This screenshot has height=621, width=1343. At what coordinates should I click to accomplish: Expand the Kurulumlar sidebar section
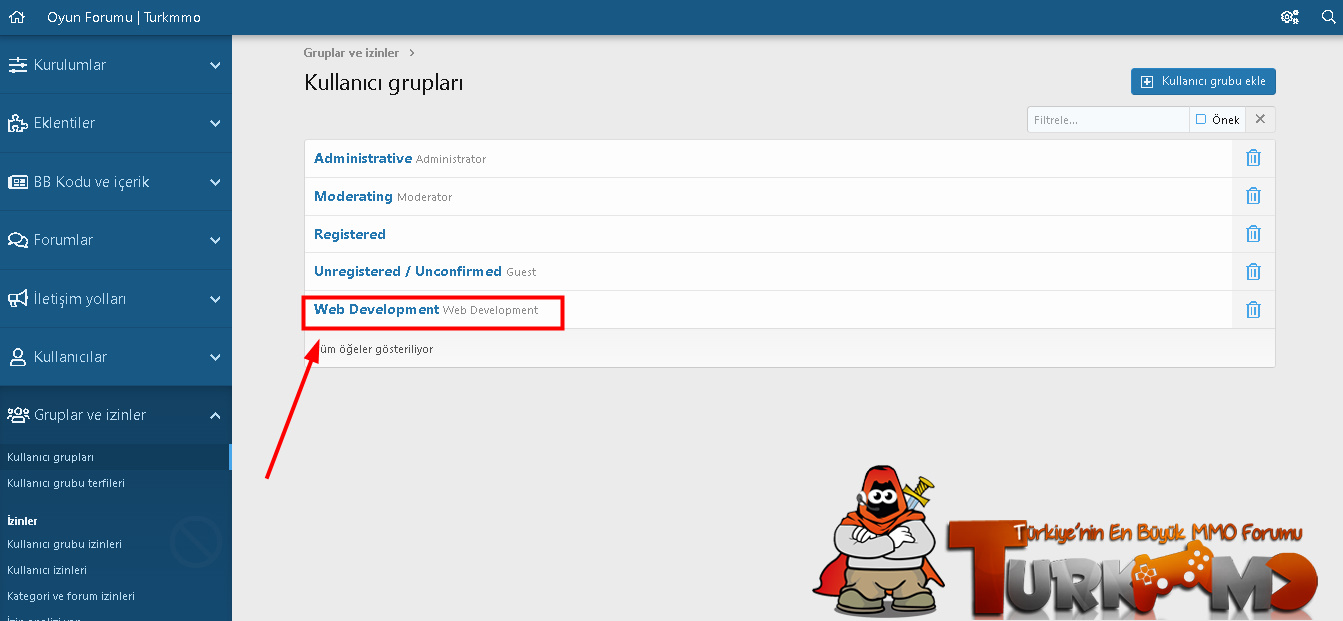(x=115, y=65)
